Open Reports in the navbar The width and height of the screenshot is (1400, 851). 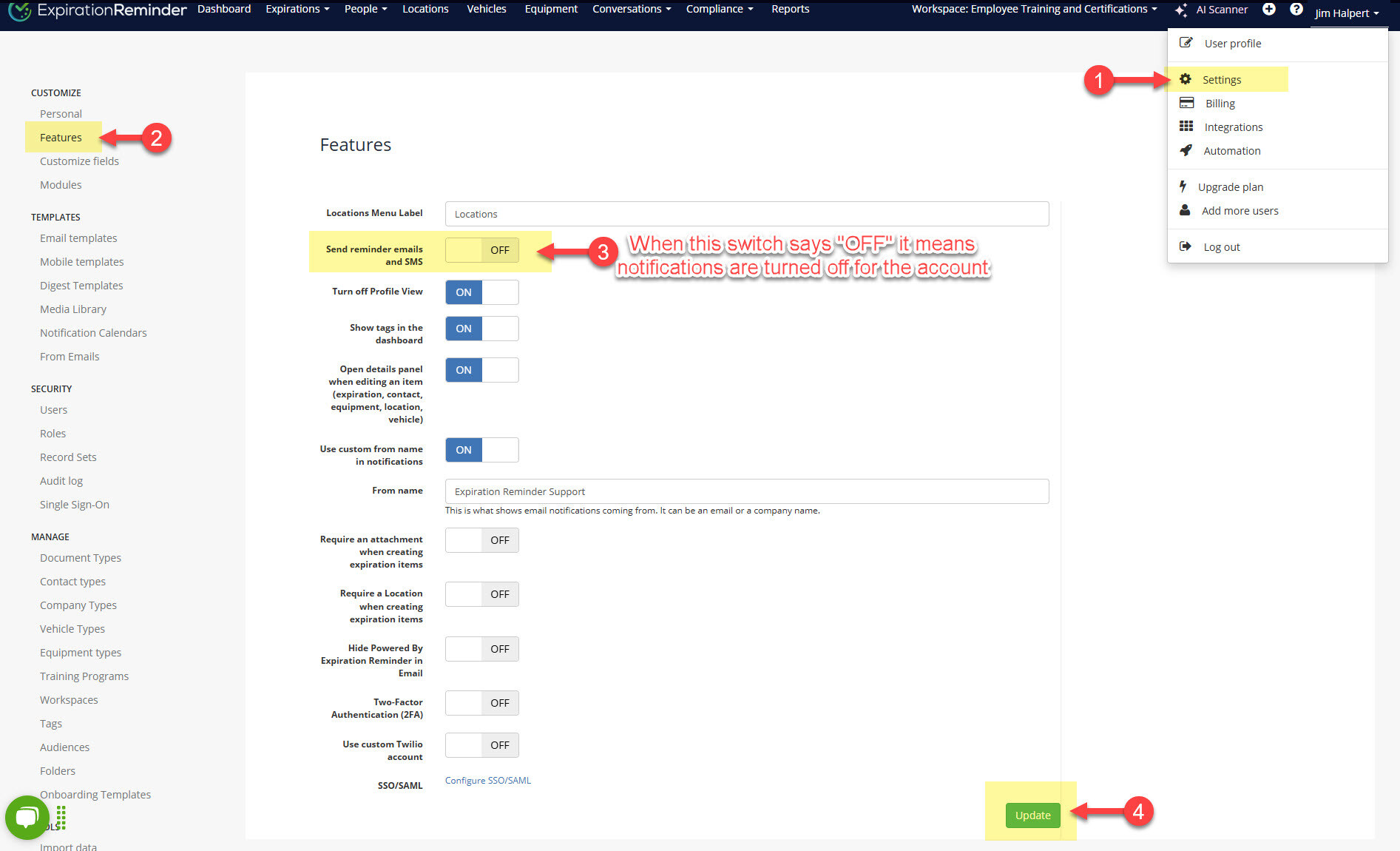[790, 9]
